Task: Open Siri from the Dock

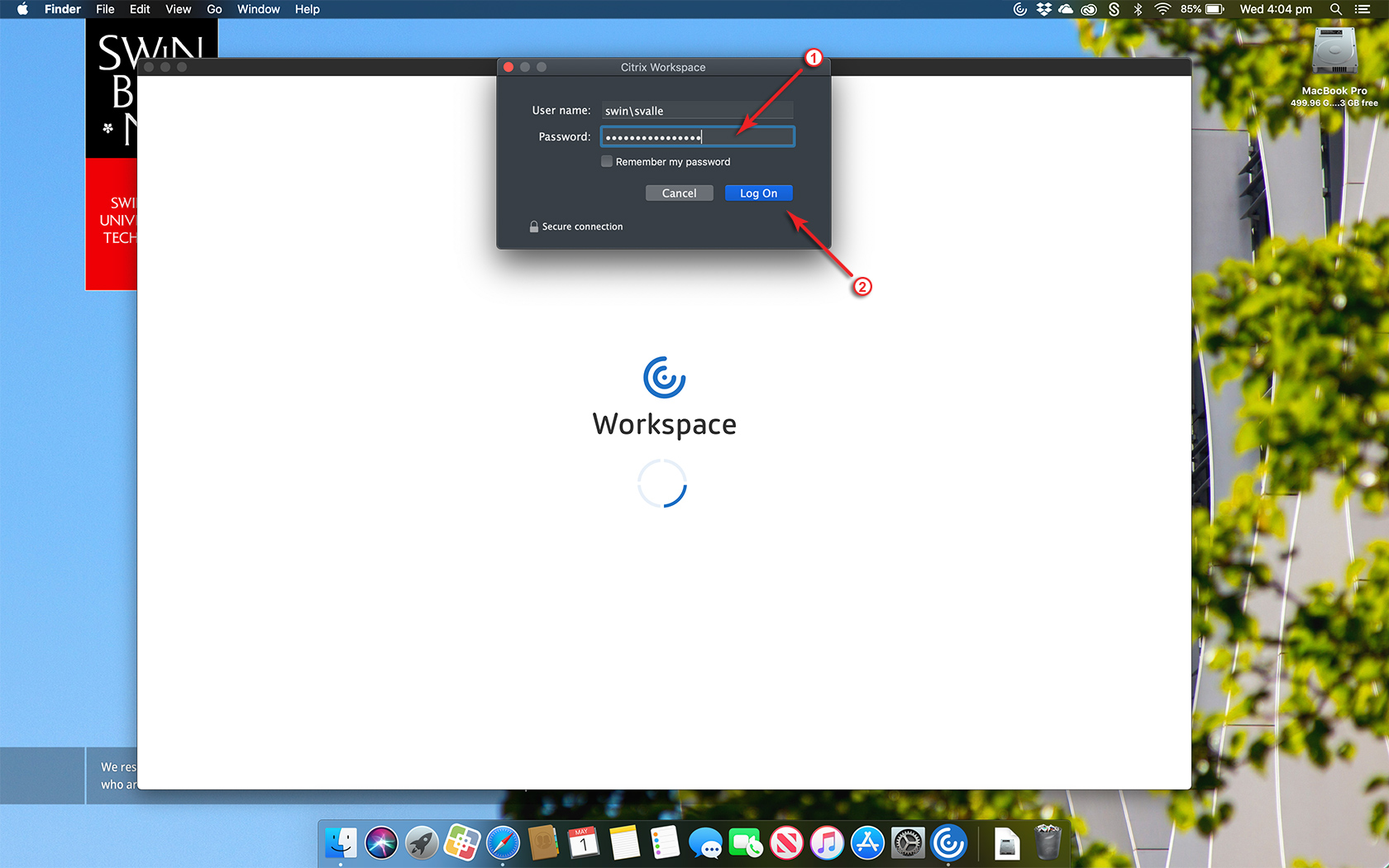Action: (381, 843)
